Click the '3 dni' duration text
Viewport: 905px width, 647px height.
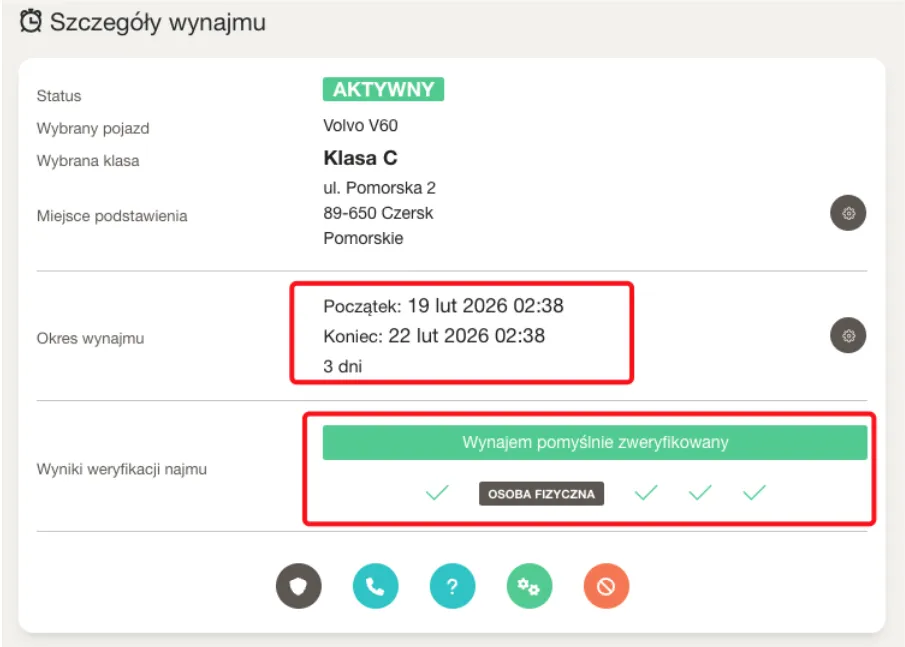tap(342, 366)
